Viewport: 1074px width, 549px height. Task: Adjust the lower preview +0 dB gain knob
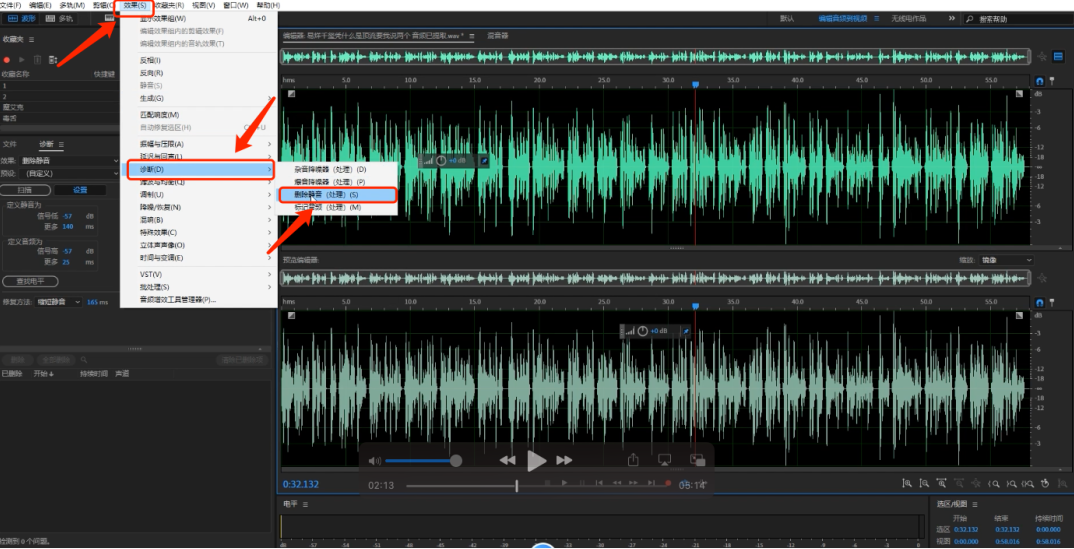coord(642,331)
